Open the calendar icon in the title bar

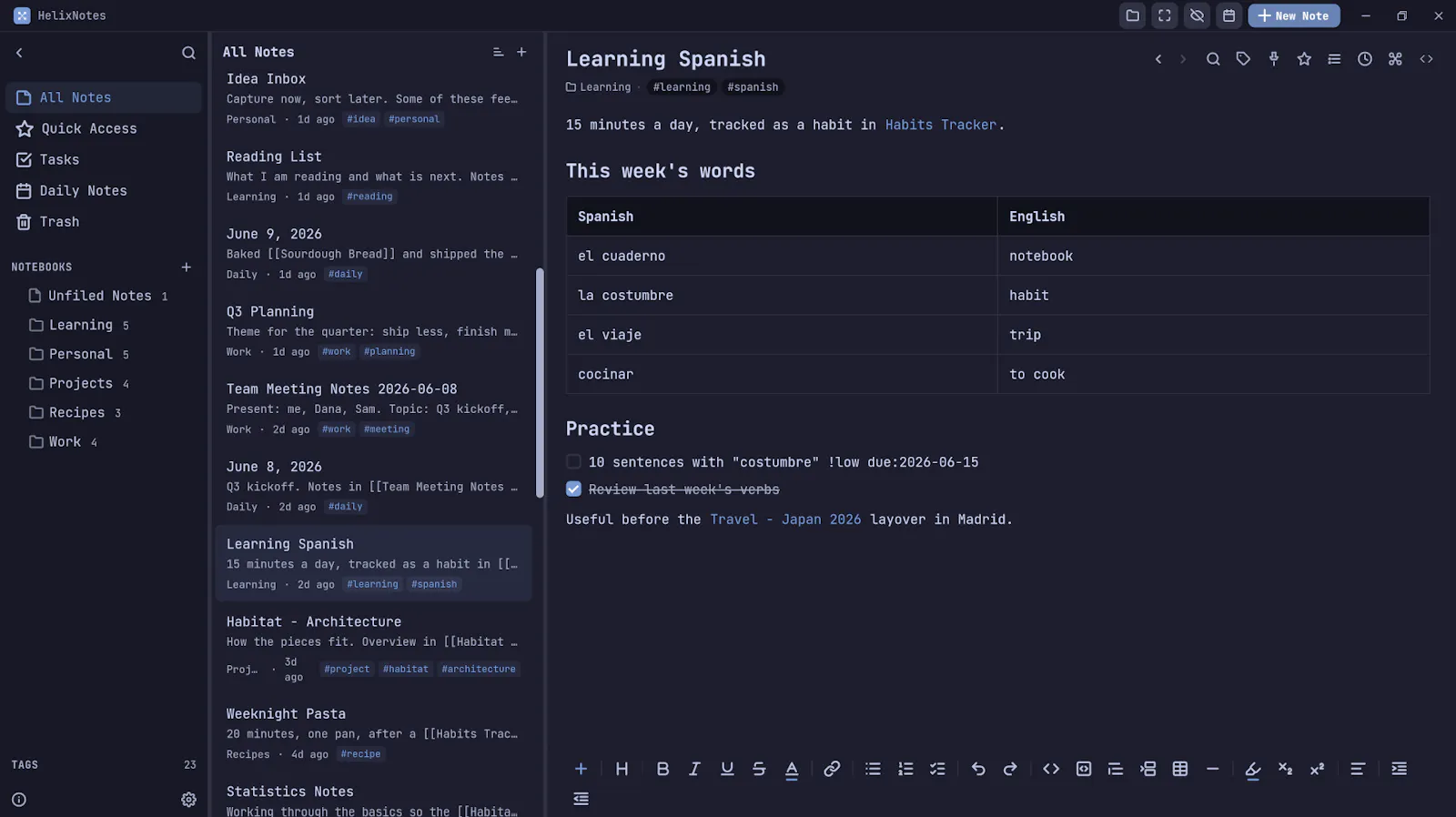1228,15
